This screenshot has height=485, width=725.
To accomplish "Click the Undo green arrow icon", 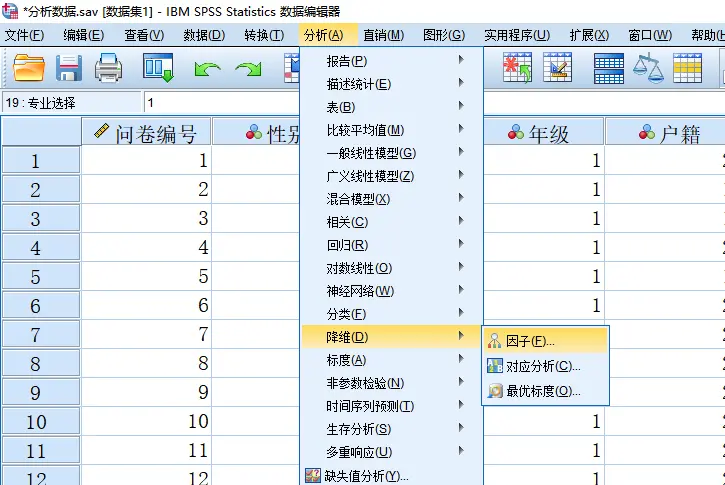I will click(207, 69).
